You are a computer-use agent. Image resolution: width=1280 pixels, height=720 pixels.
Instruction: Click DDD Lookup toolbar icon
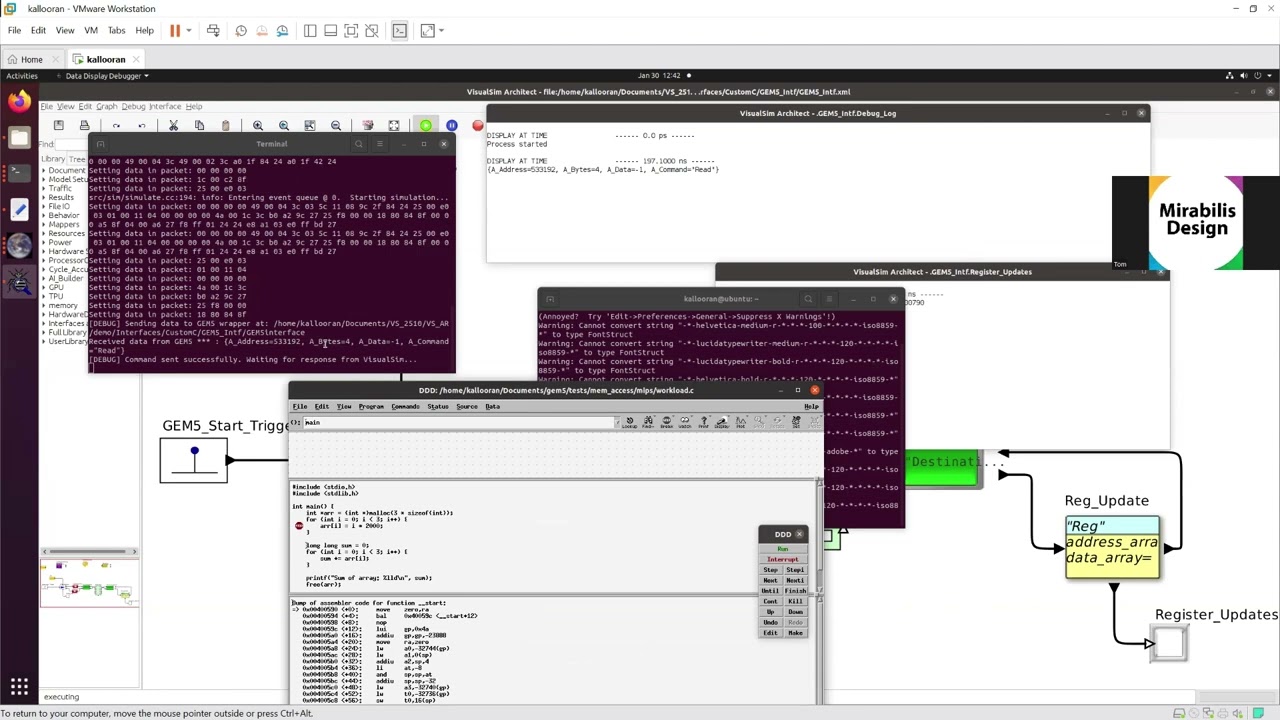point(629,422)
